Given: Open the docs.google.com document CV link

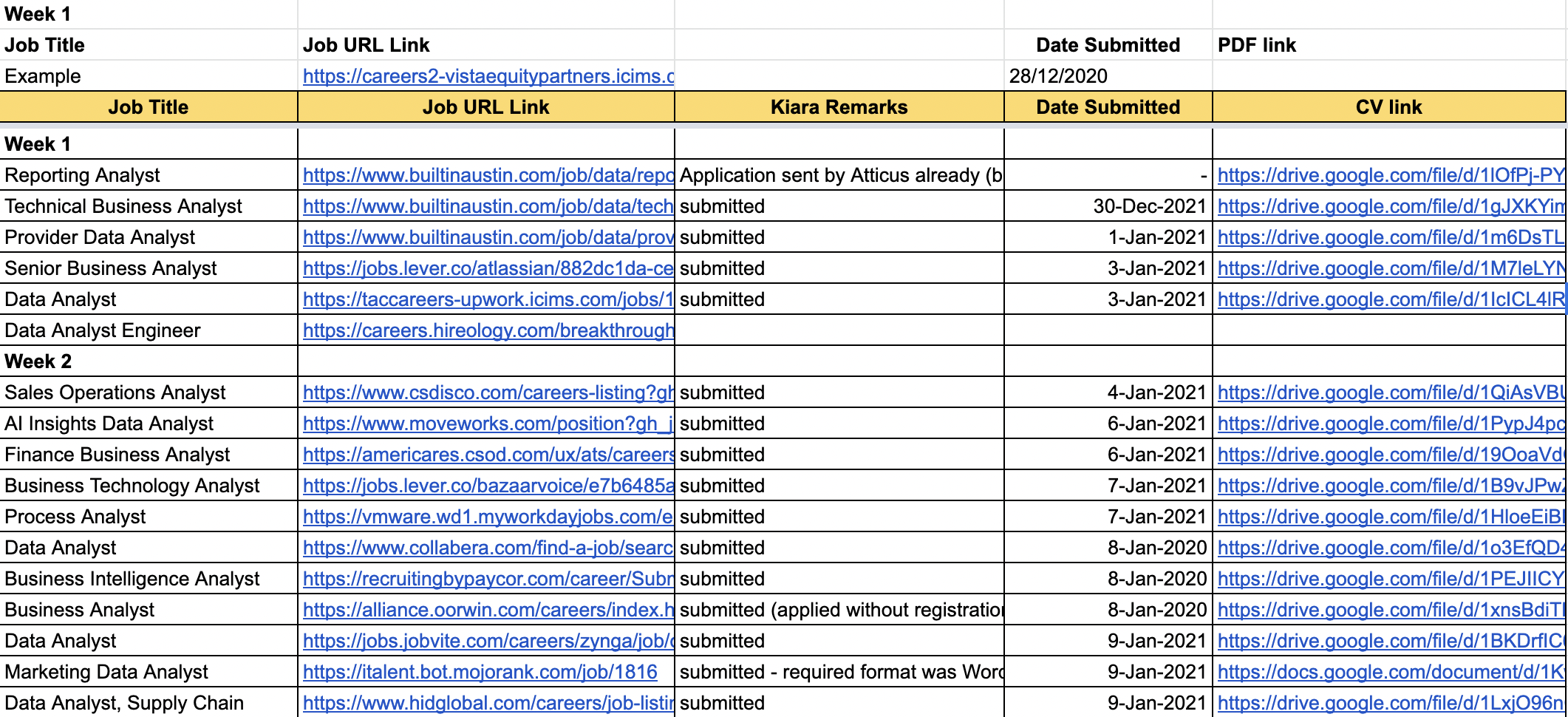Looking at the screenshot, I should (x=1391, y=672).
